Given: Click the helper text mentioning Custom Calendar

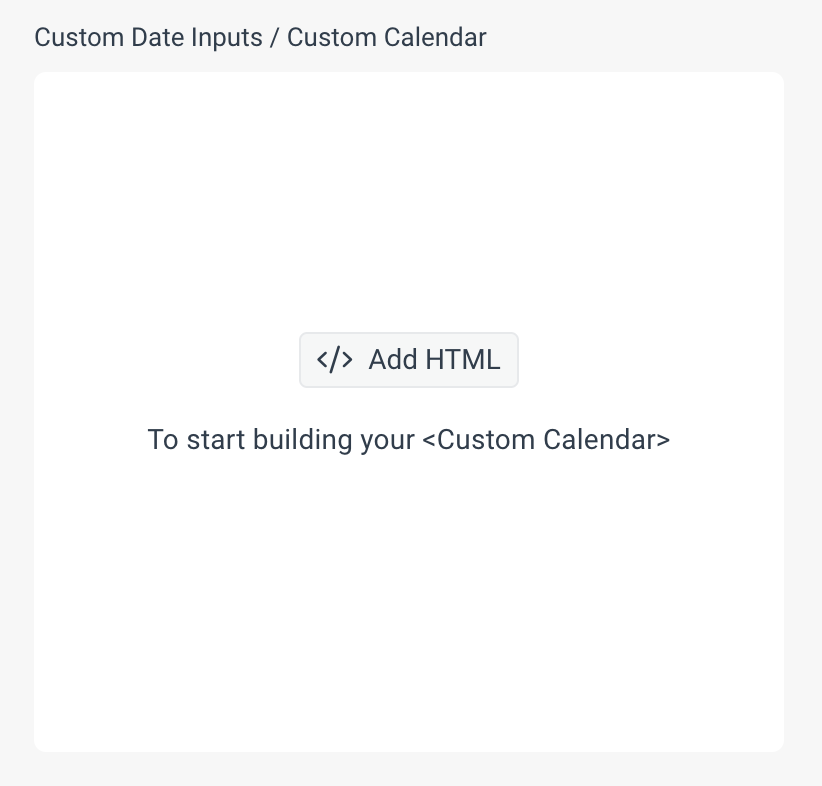Looking at the screenshot, I should point(409,439).
